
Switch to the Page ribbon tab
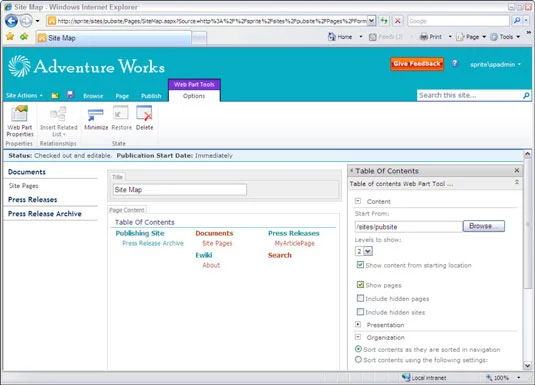[122, 96]
